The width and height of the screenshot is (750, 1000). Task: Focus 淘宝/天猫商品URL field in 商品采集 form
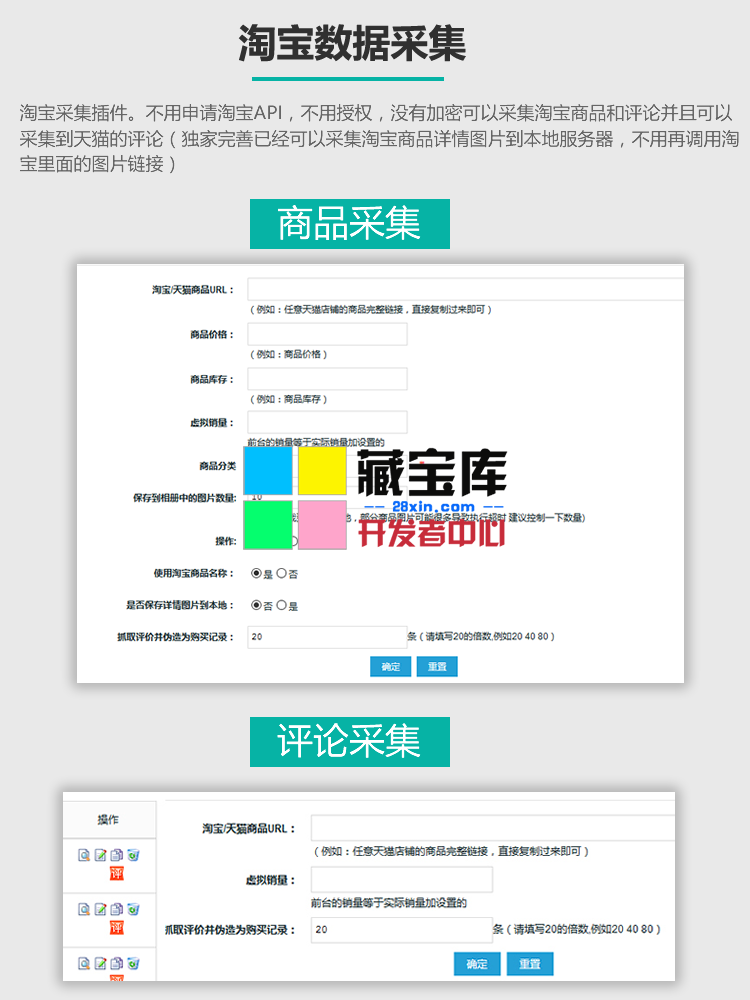tap(466, 290)
